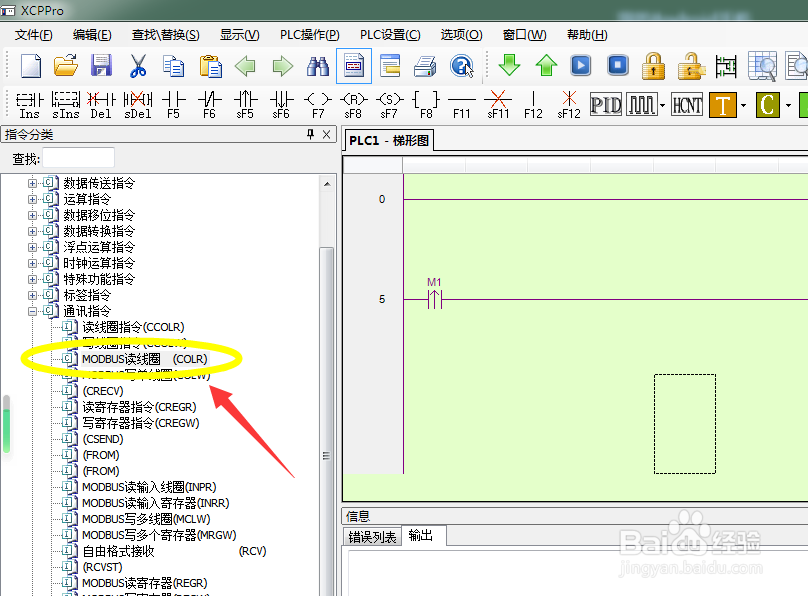Insert reset coil sF8
Viewport: 808px width, 596px height.
354,105
